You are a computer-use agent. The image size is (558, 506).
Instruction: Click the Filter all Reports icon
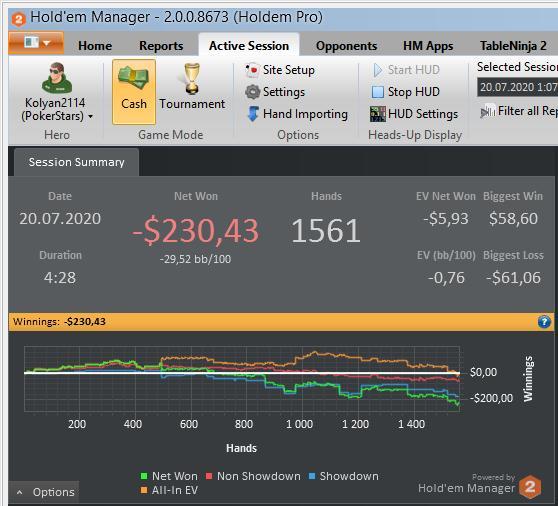click(487, 111)
